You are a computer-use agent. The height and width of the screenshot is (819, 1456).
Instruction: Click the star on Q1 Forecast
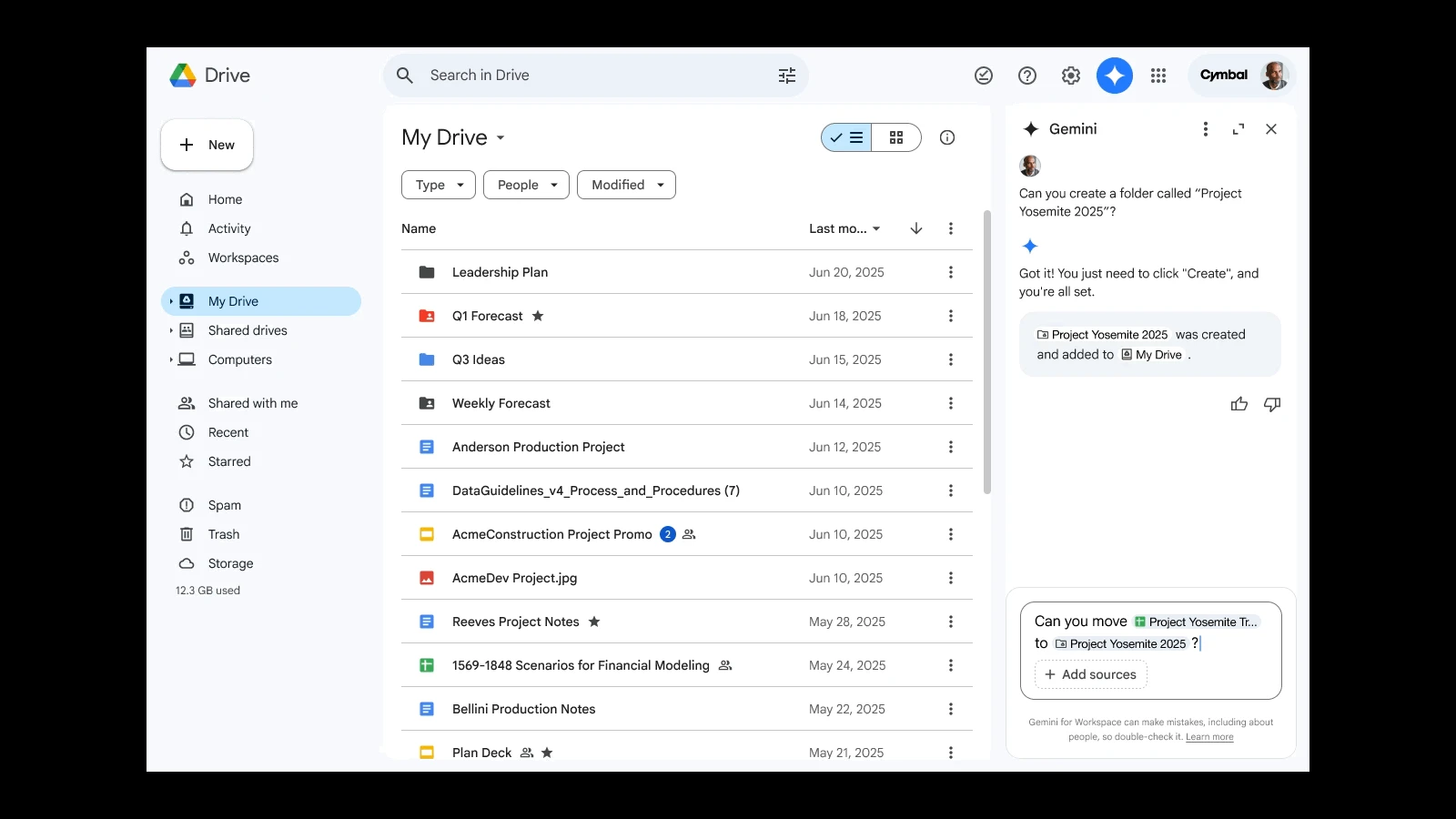tap(538, 316)
